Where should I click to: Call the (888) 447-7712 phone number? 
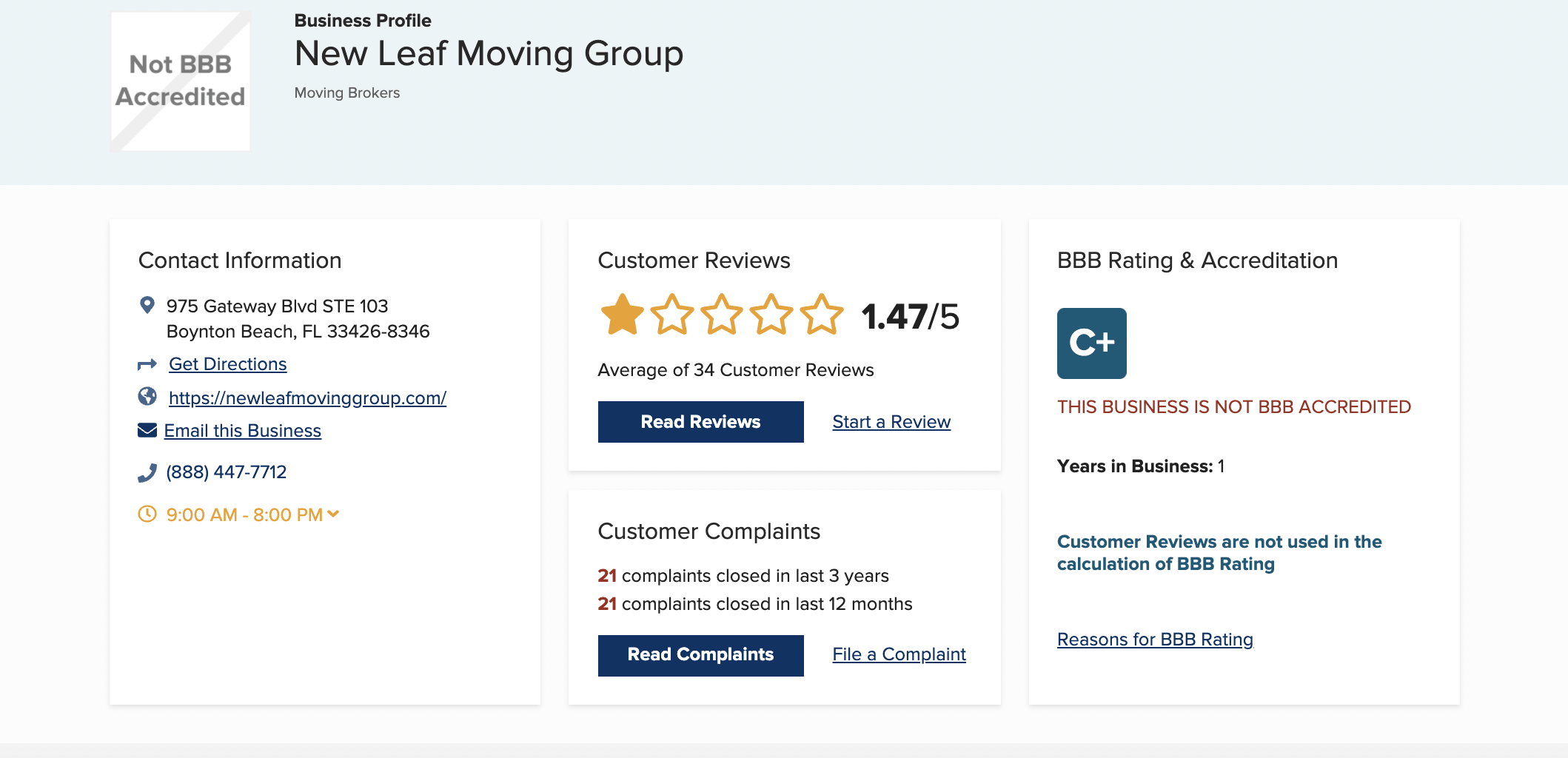(226, 472)
